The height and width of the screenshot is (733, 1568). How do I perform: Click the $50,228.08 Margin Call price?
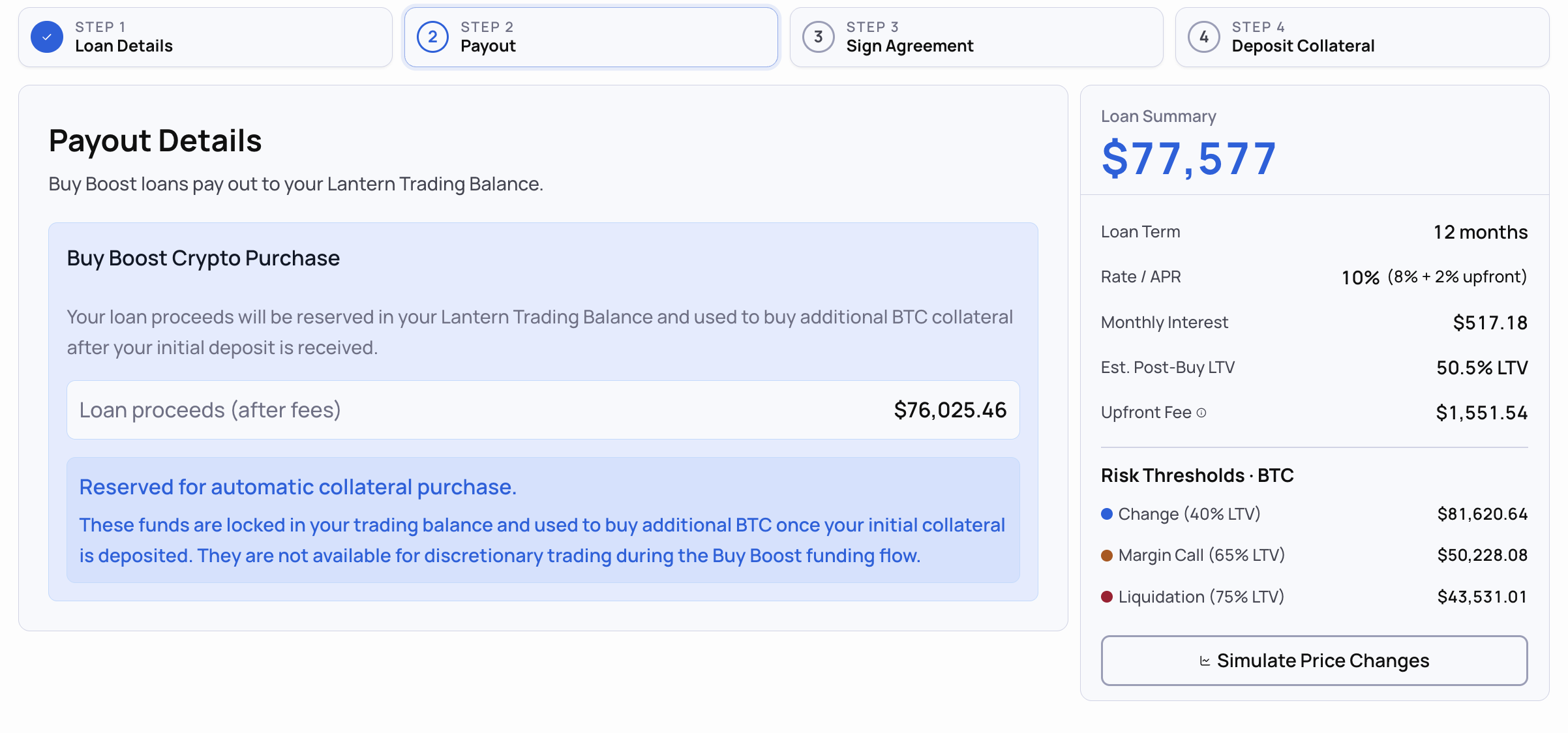coord(1483,556)
